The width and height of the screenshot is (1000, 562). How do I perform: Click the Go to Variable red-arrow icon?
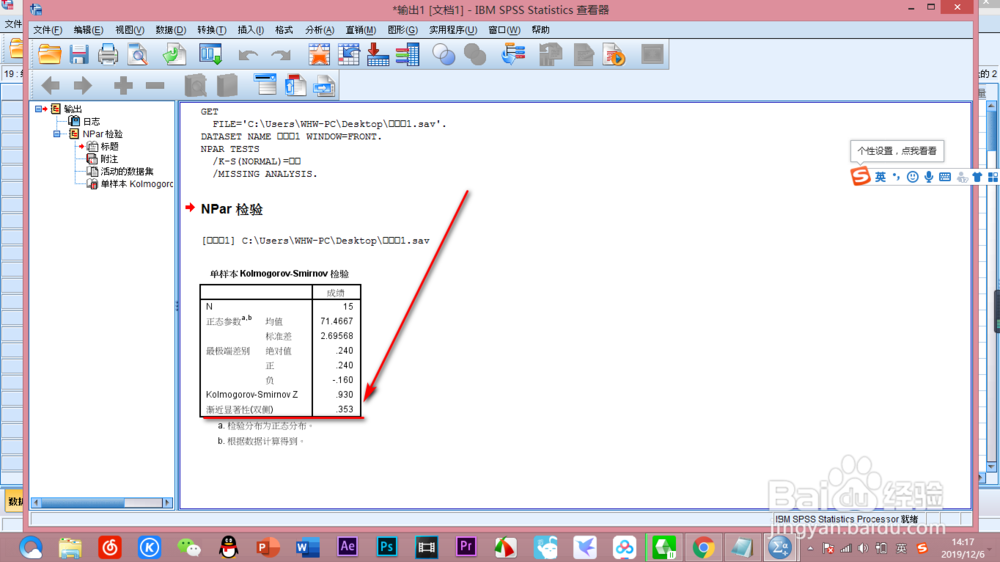(378, 54)
